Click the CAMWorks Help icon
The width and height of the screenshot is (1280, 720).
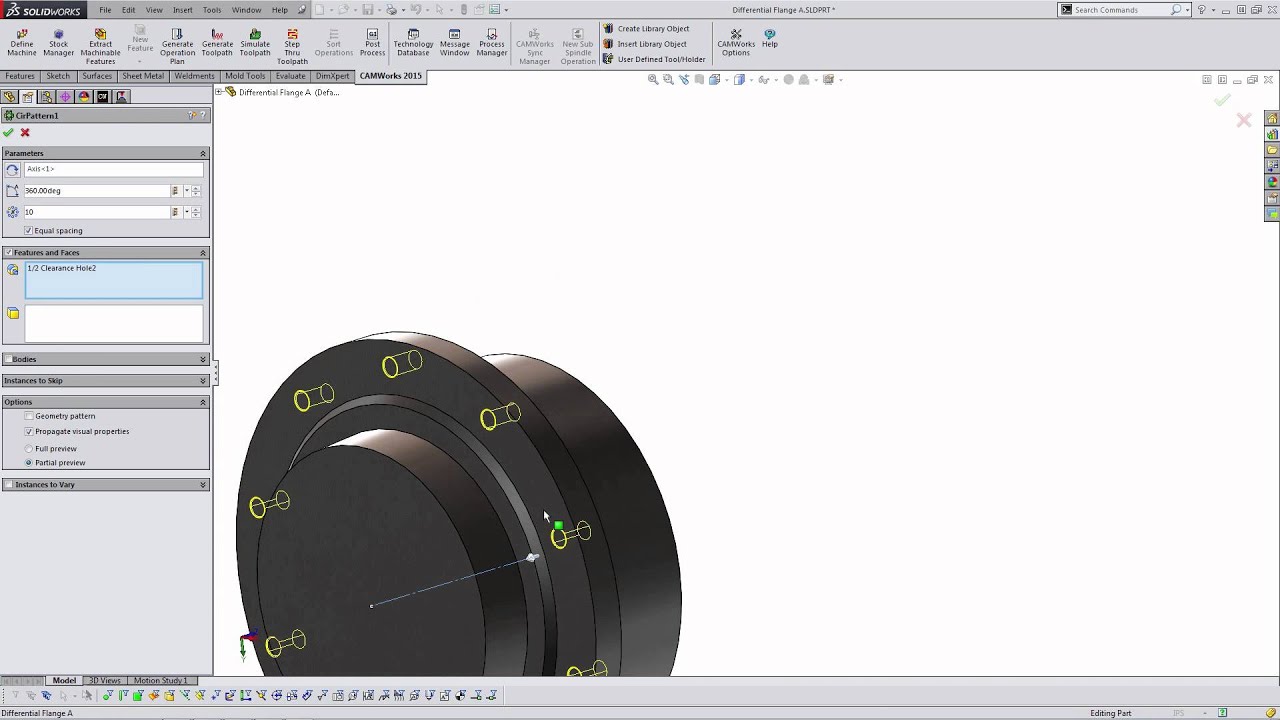pyautogui.click(x=769, y=38)
